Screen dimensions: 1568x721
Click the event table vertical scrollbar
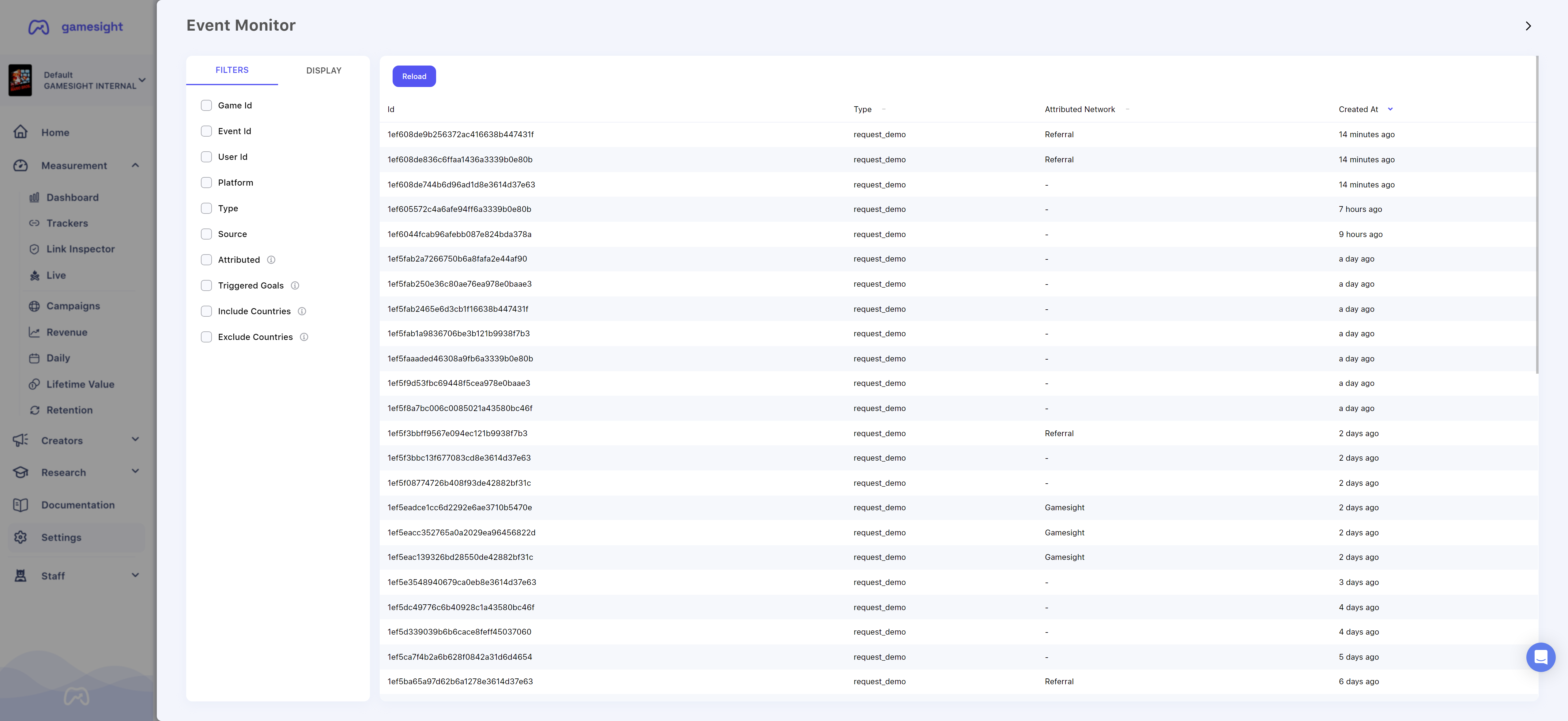(x=1537, y=214)
